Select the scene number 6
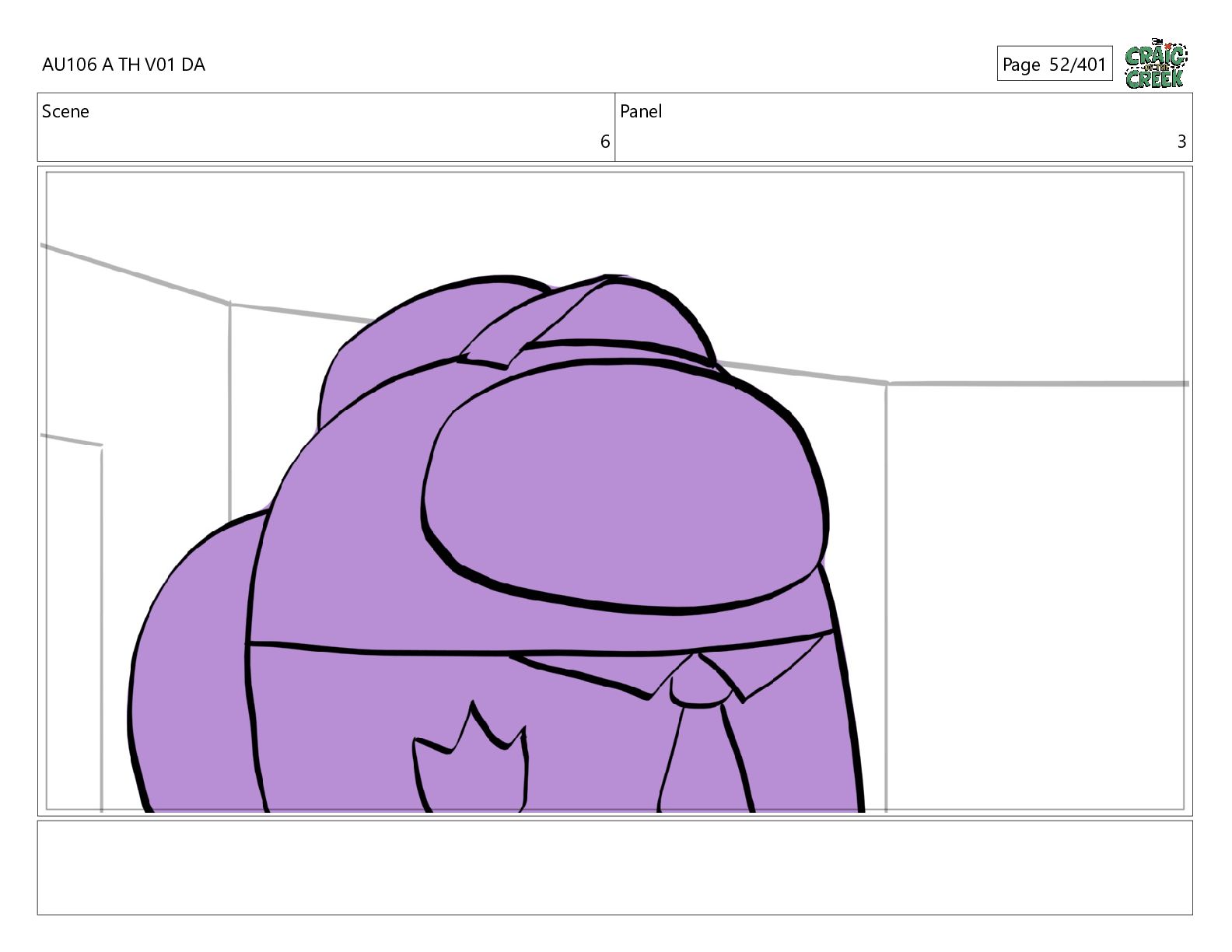The image size is (1232, 952). [x=604, y=142]
